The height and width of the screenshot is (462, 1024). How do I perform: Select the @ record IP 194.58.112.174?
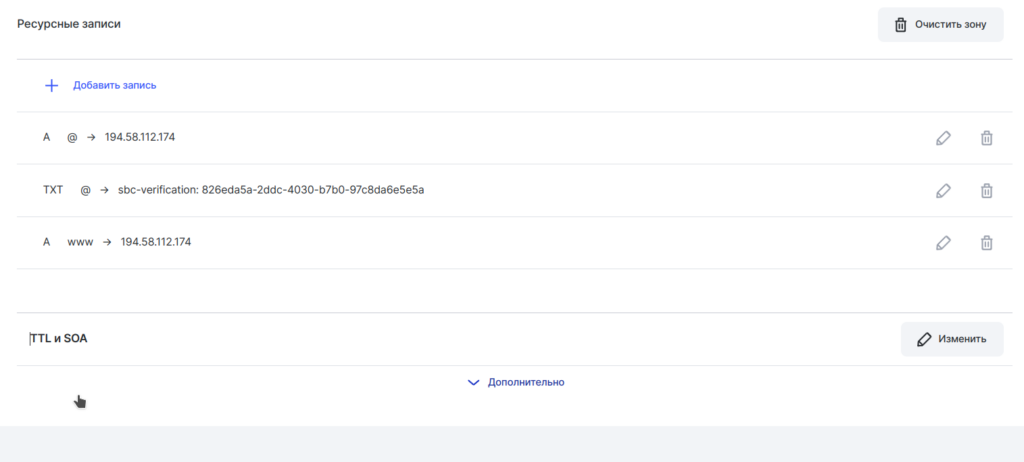pos(139,138)
